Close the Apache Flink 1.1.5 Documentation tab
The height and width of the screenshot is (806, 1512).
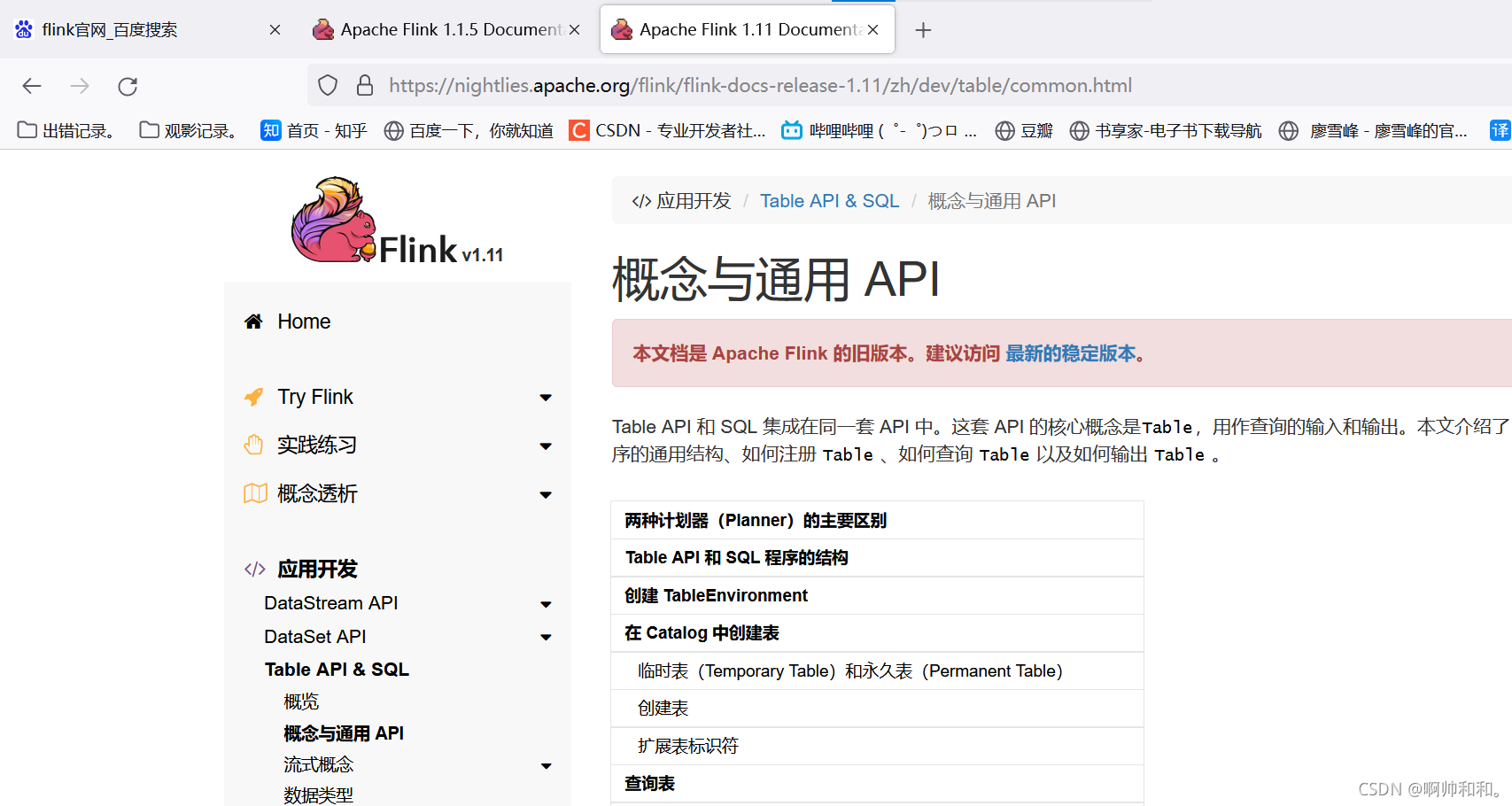(574, 30)
